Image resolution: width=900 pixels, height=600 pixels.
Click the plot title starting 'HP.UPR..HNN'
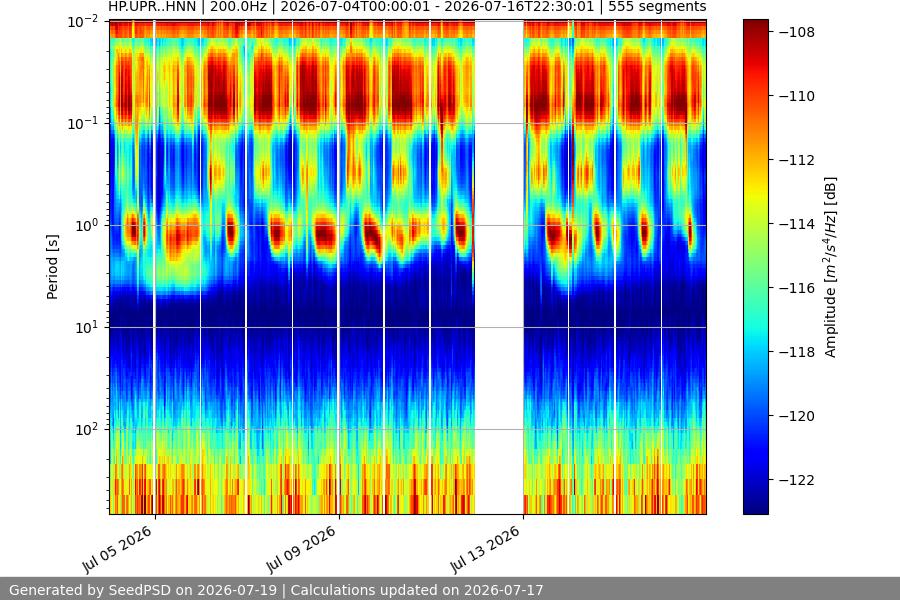[x=407, y=7]
